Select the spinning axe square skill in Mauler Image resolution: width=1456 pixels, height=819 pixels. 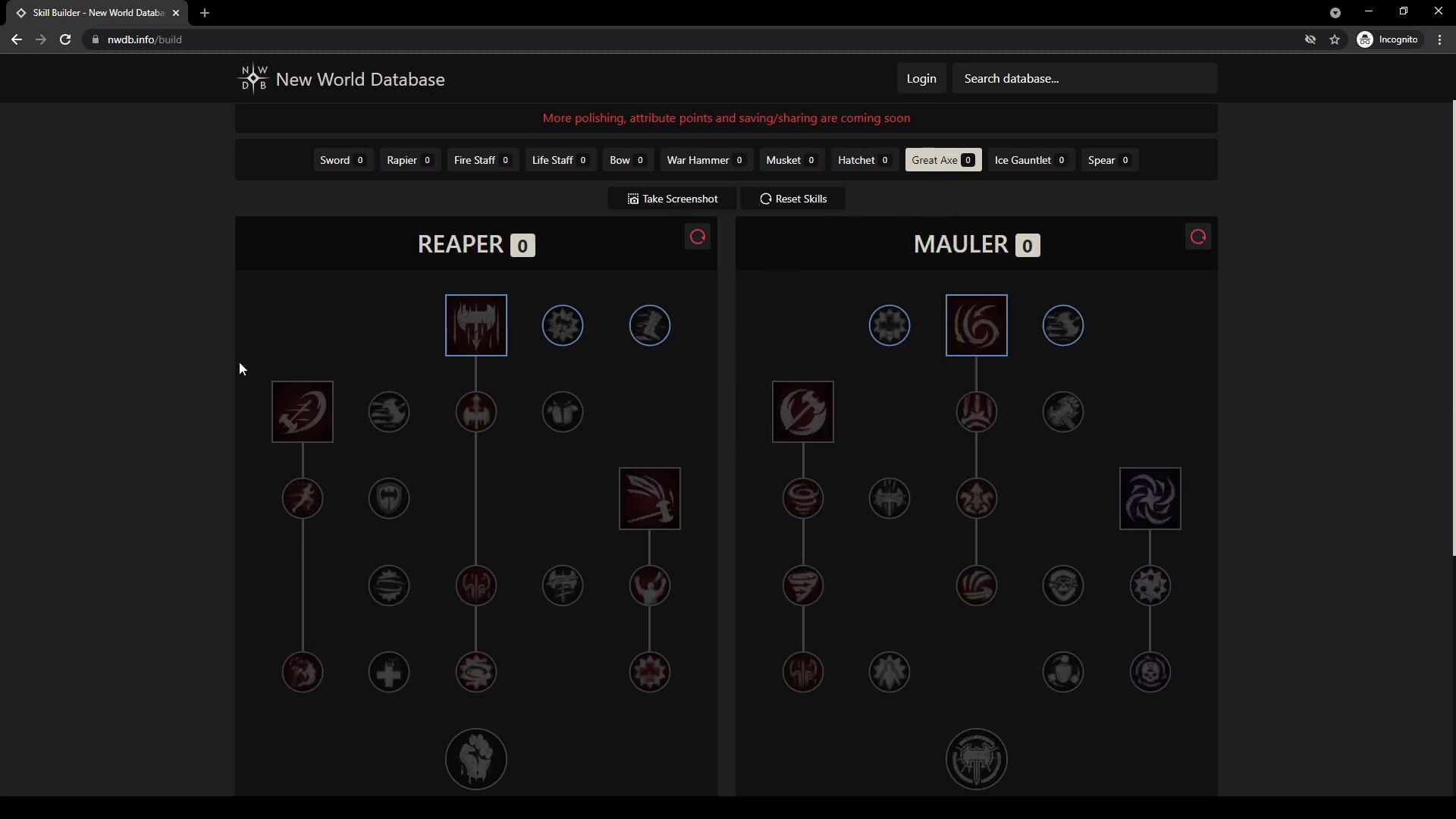point(802,412)
